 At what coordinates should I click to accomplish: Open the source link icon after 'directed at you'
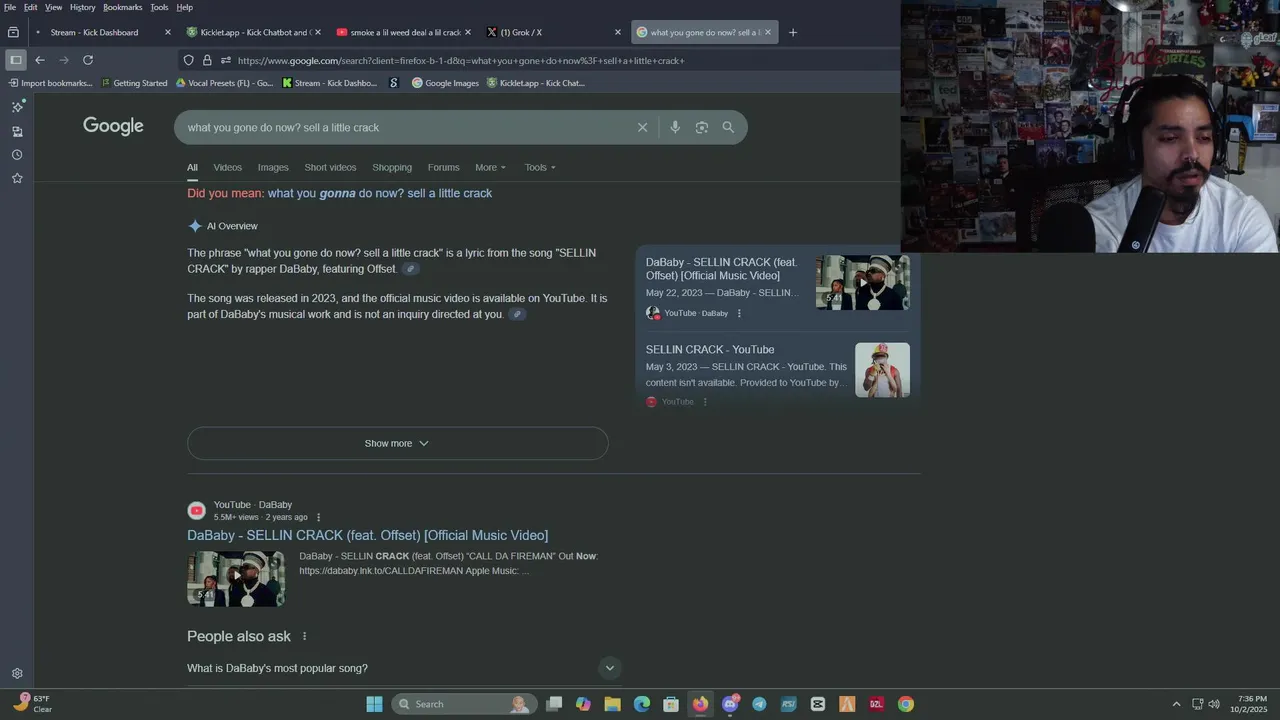(517, 314)
